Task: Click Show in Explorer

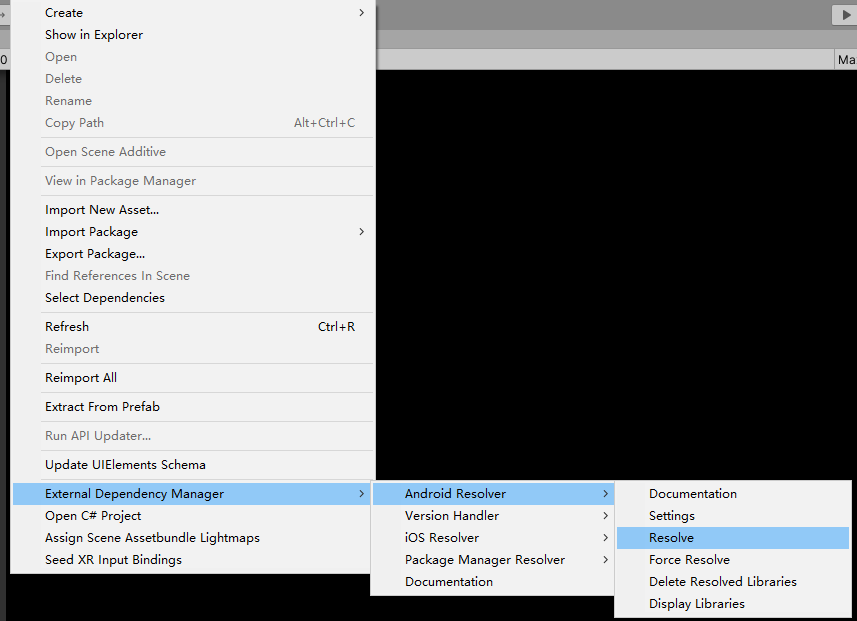Action: coord(93,34)
